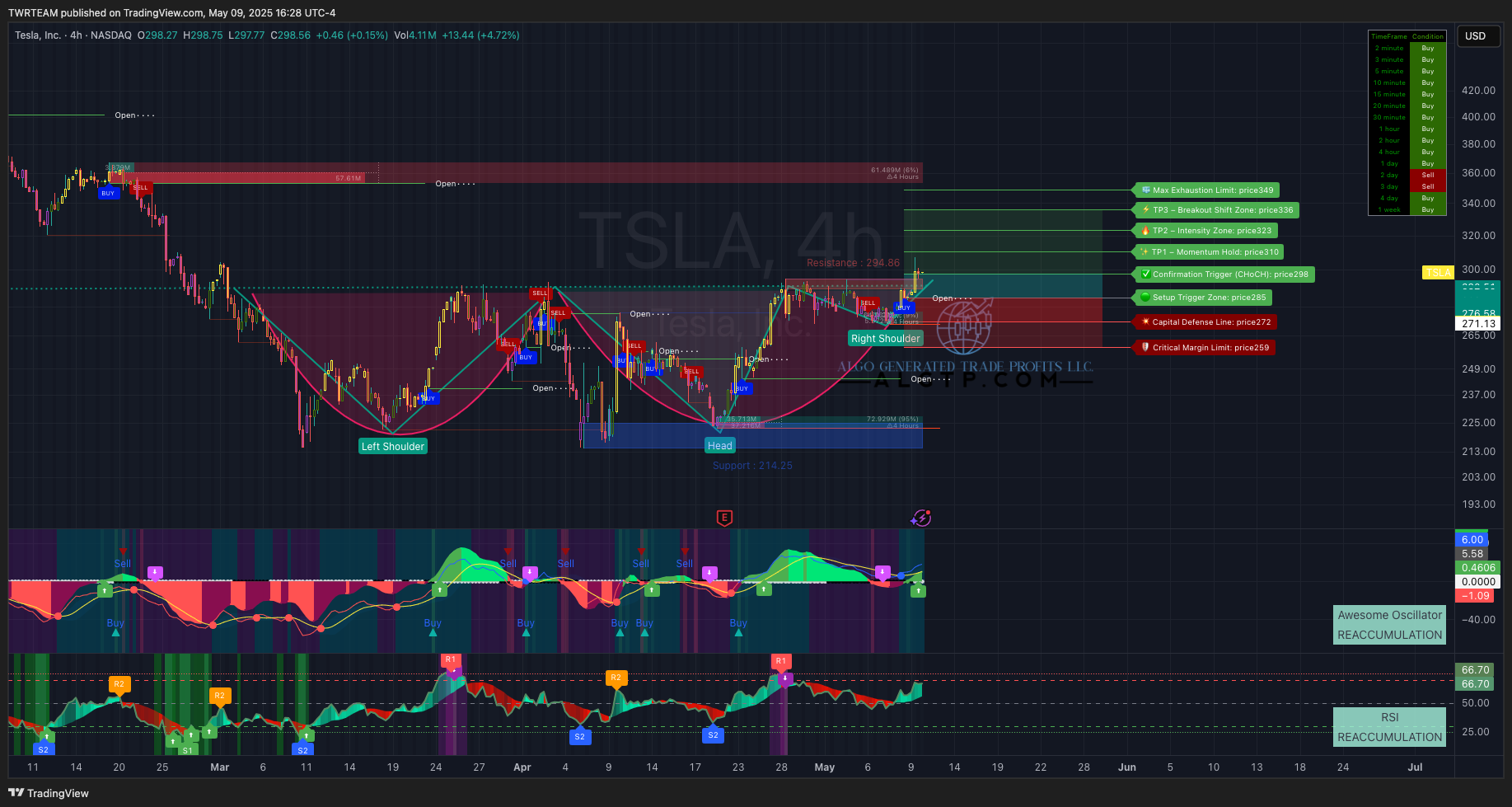The image size is (1512, 807).
Task: Click the leftmost purple down-arrow oscillator marker
Action: 155,572
